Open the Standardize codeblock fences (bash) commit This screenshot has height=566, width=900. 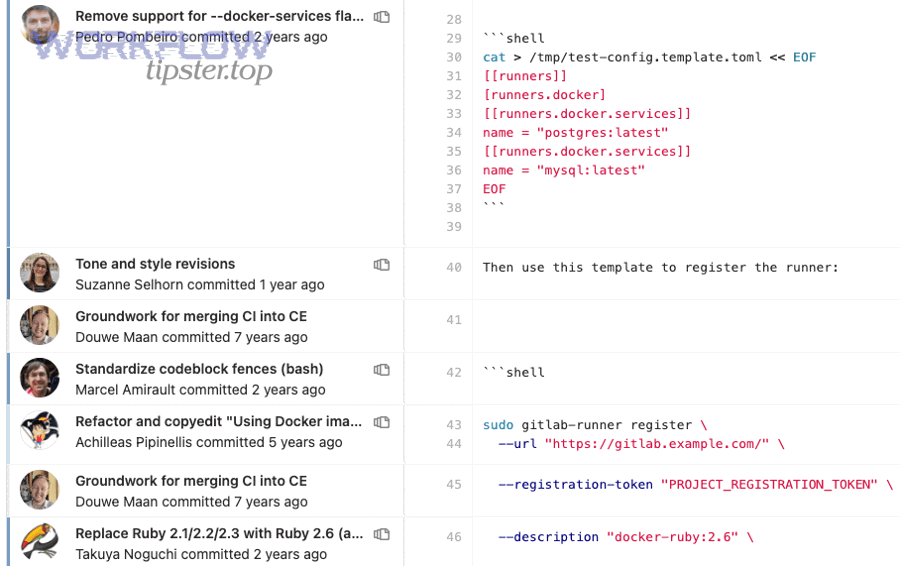(x=197, y=369)
